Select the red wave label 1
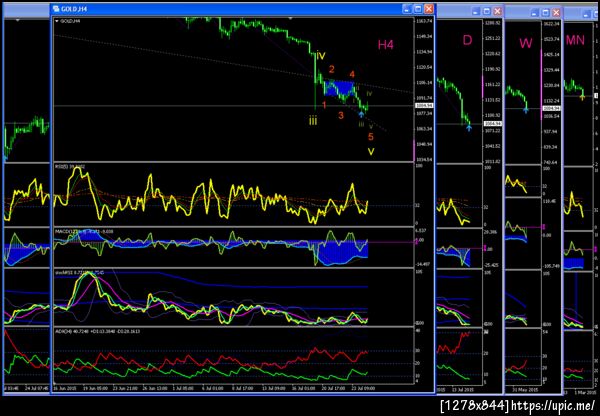Screen dimensions: 600x416 click(324, 104)
